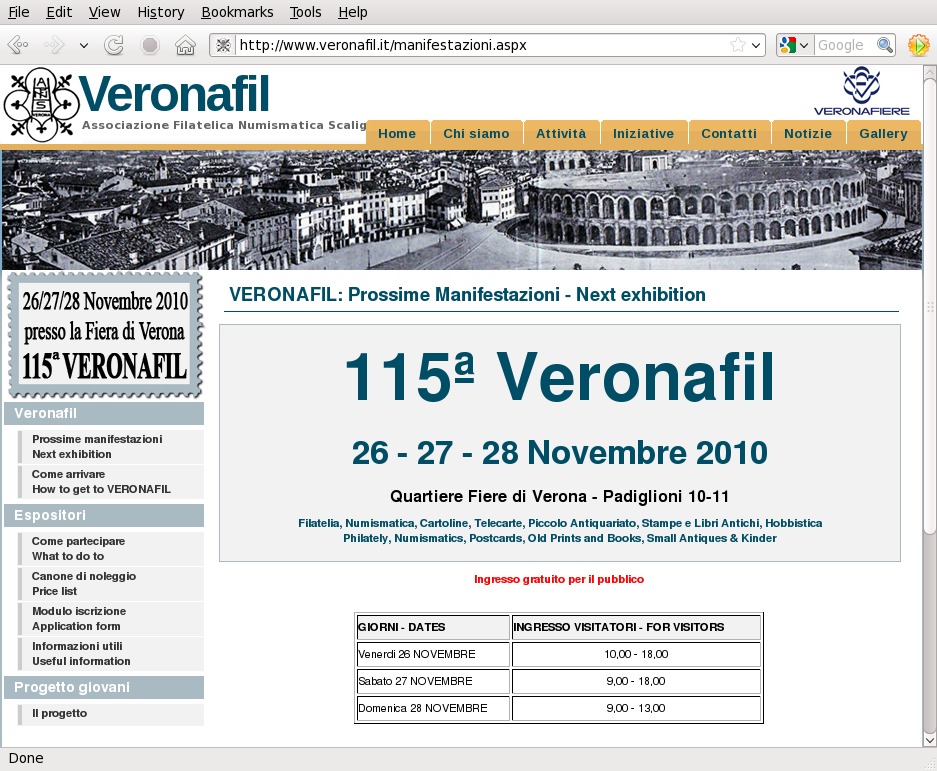The image size is (937, 771).
Task: Click the Ingresso gratuito per il pubblico text
Action: click(x=559, y=579)
